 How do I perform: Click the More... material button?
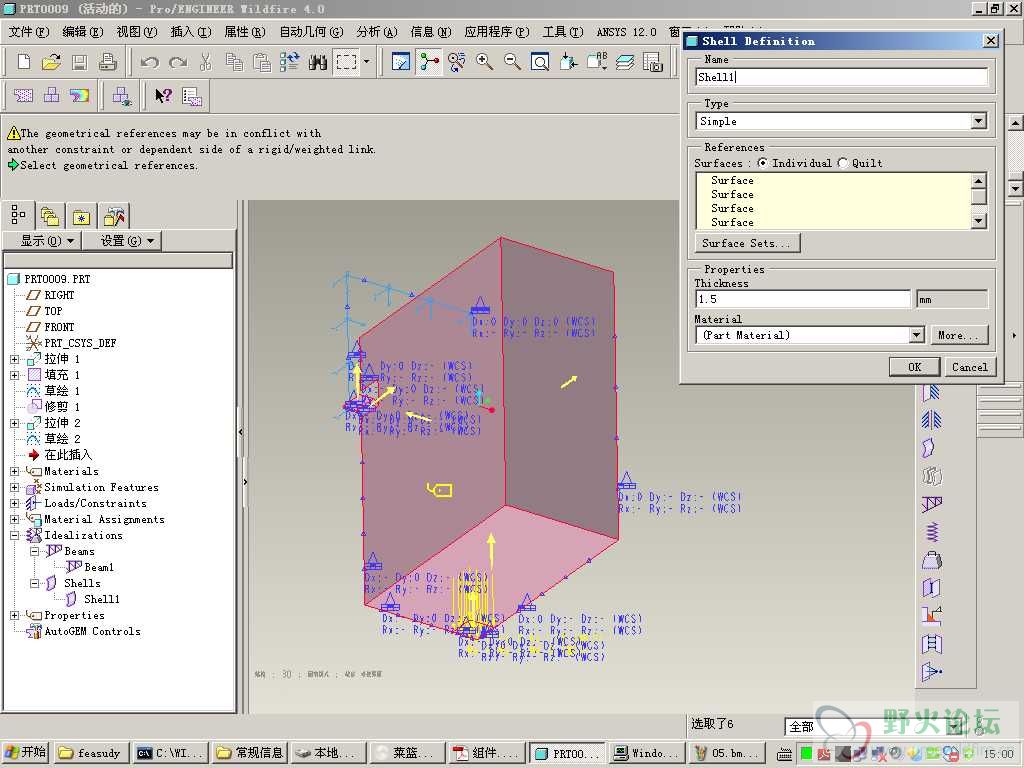pyautogui.click(x=959, y=335)
